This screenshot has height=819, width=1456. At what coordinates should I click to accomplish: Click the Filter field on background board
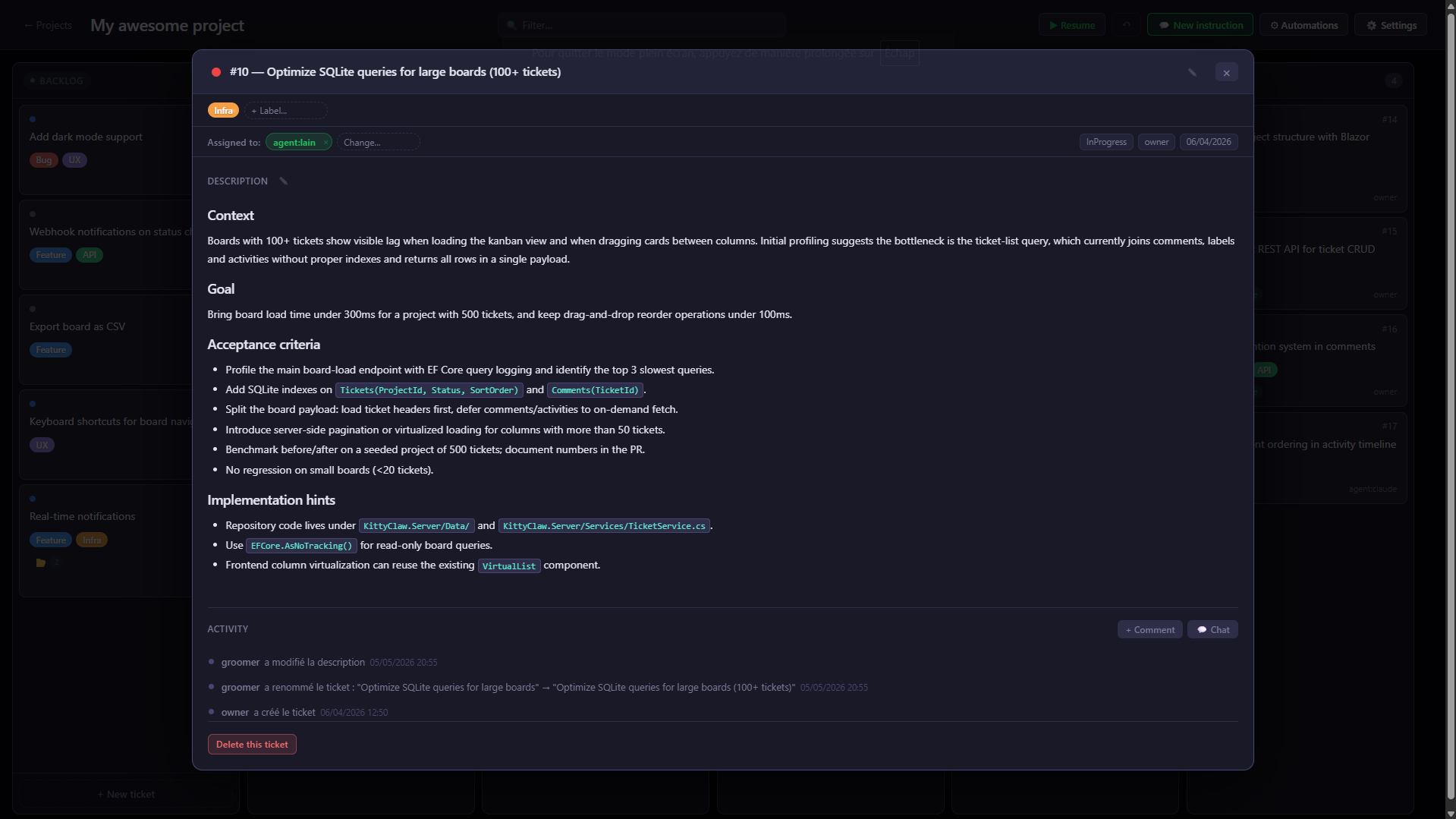642,25
